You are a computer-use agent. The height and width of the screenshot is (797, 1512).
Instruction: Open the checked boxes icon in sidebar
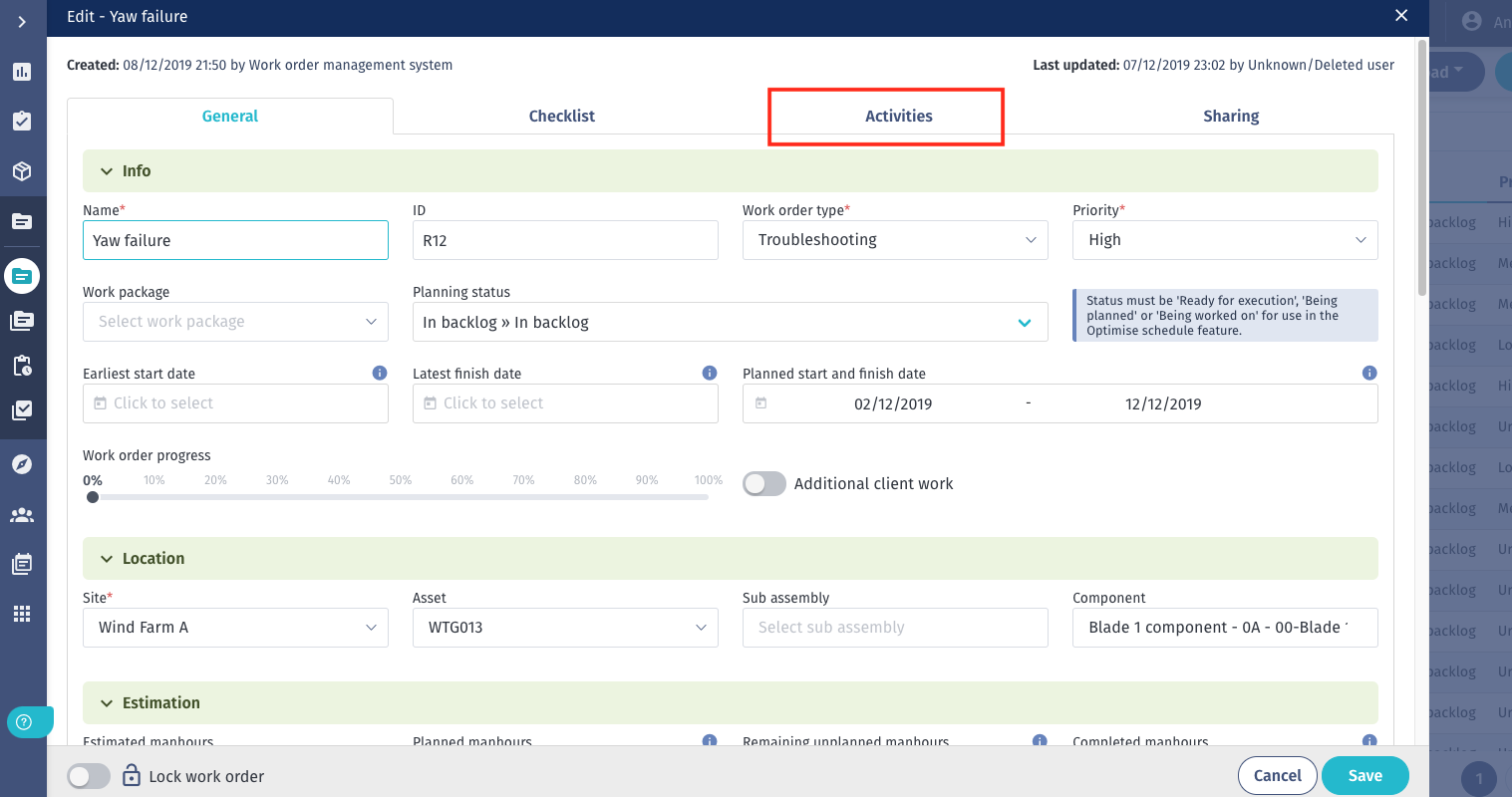(x=22, y=410)
